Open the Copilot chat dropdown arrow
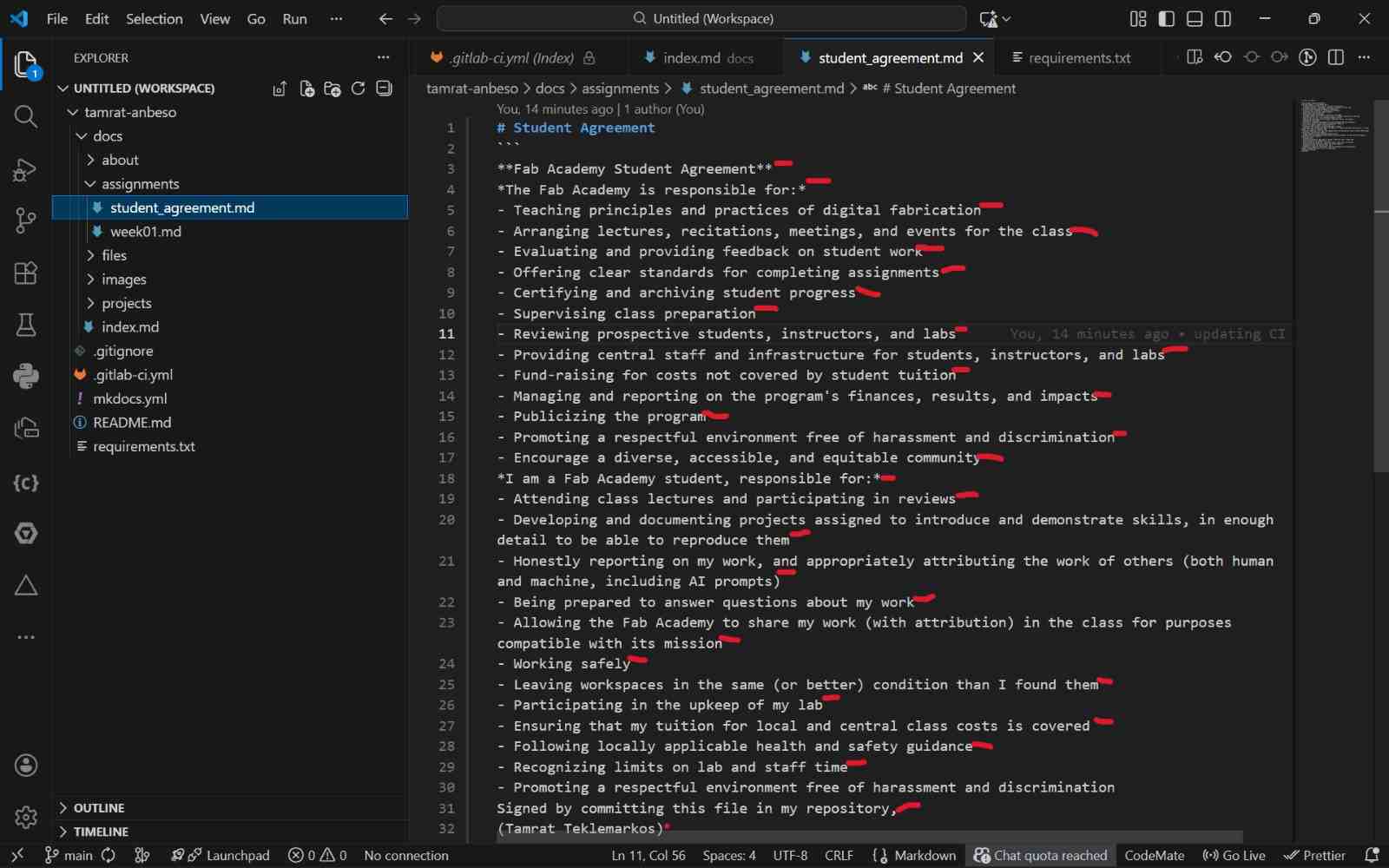 tap(1007, 18)
